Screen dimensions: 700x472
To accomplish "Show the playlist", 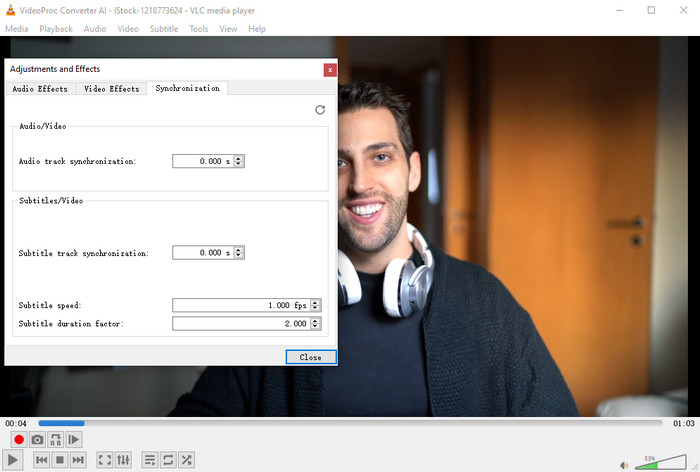I will pyautogui.click(x=150, y=460).
